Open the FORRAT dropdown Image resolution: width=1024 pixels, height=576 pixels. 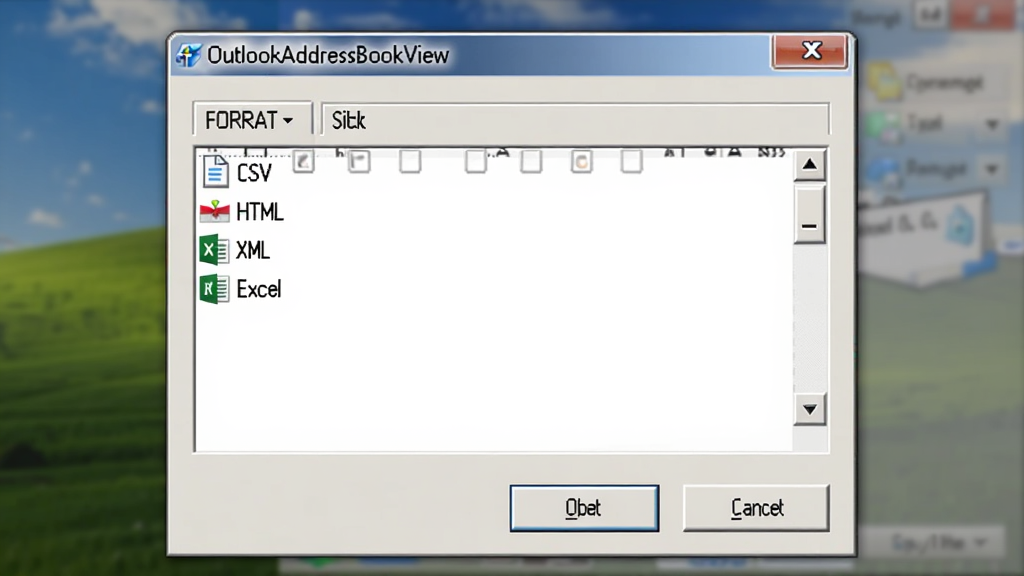[252, 120]
